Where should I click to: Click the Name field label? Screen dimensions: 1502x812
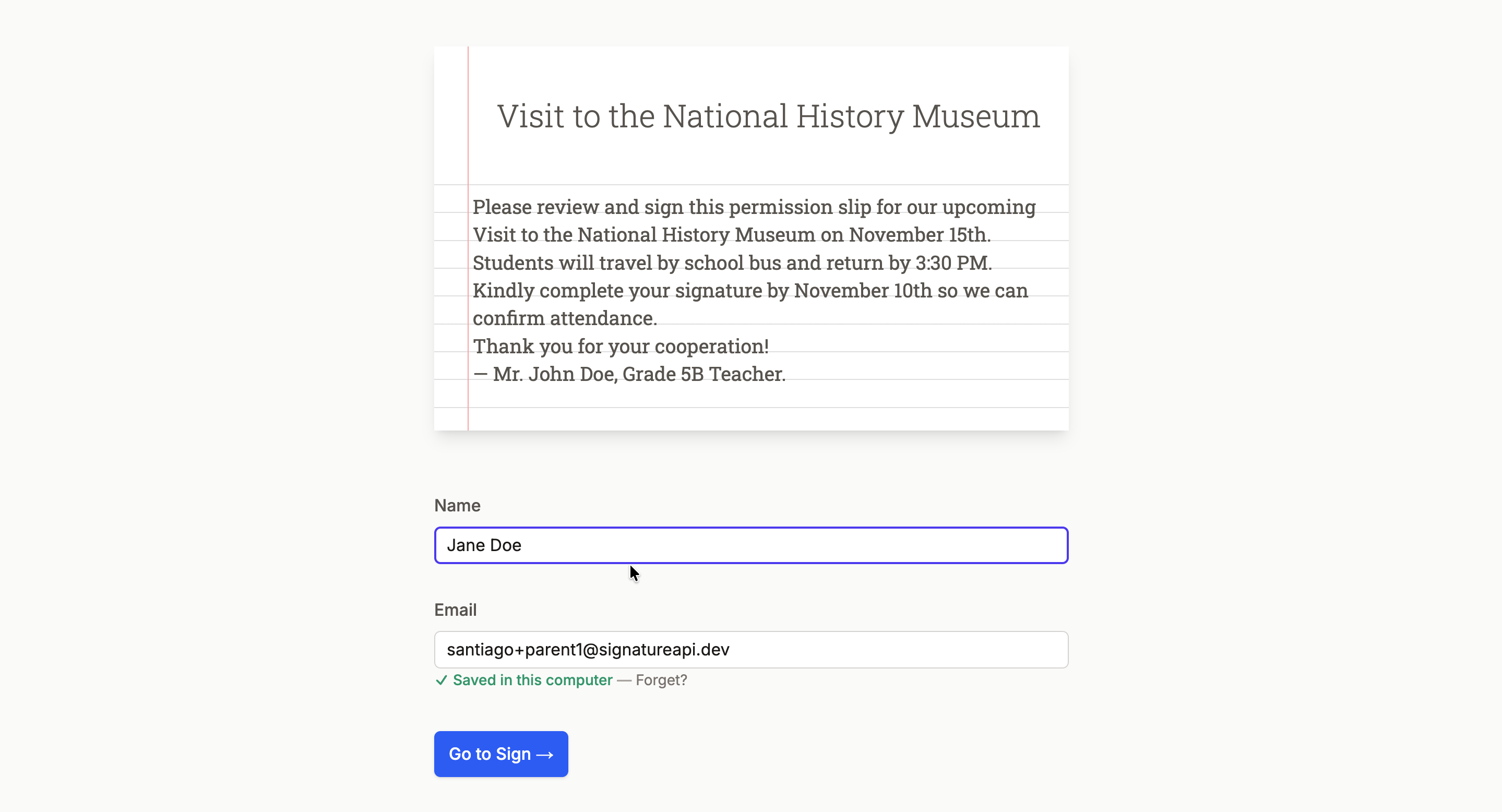(457, 505)
